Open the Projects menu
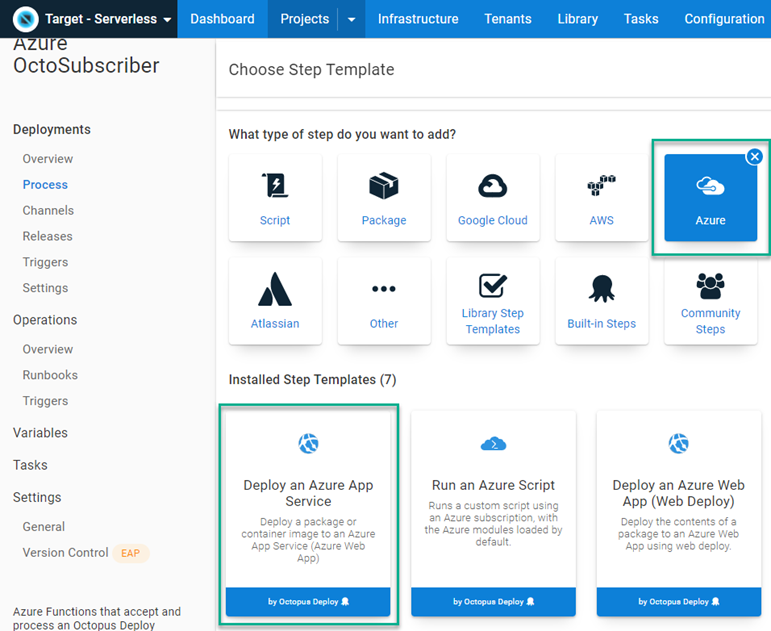Screen dimensions: 771x631 304,19
